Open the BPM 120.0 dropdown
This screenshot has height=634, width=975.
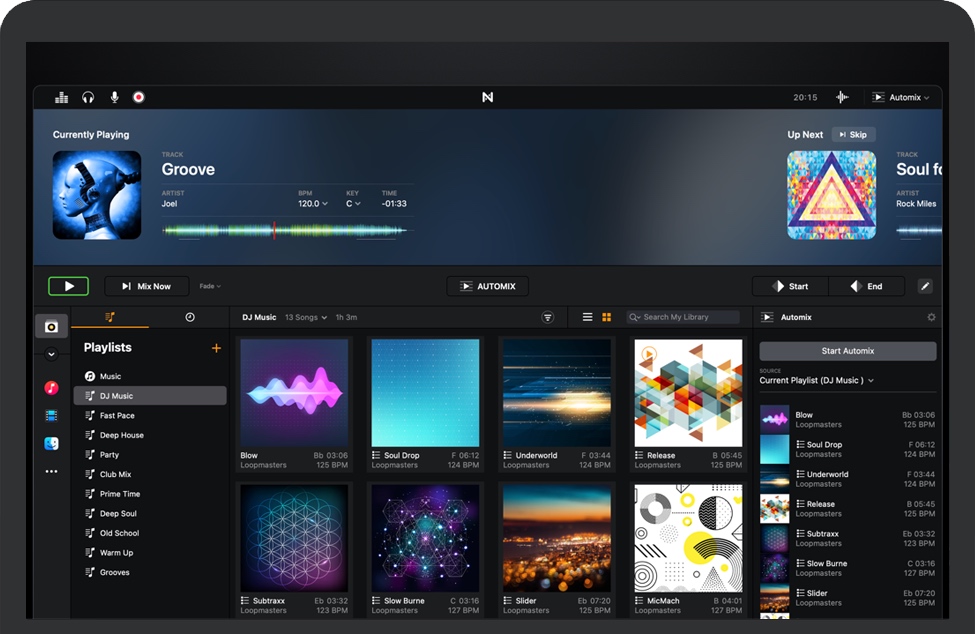coord(313,204)
